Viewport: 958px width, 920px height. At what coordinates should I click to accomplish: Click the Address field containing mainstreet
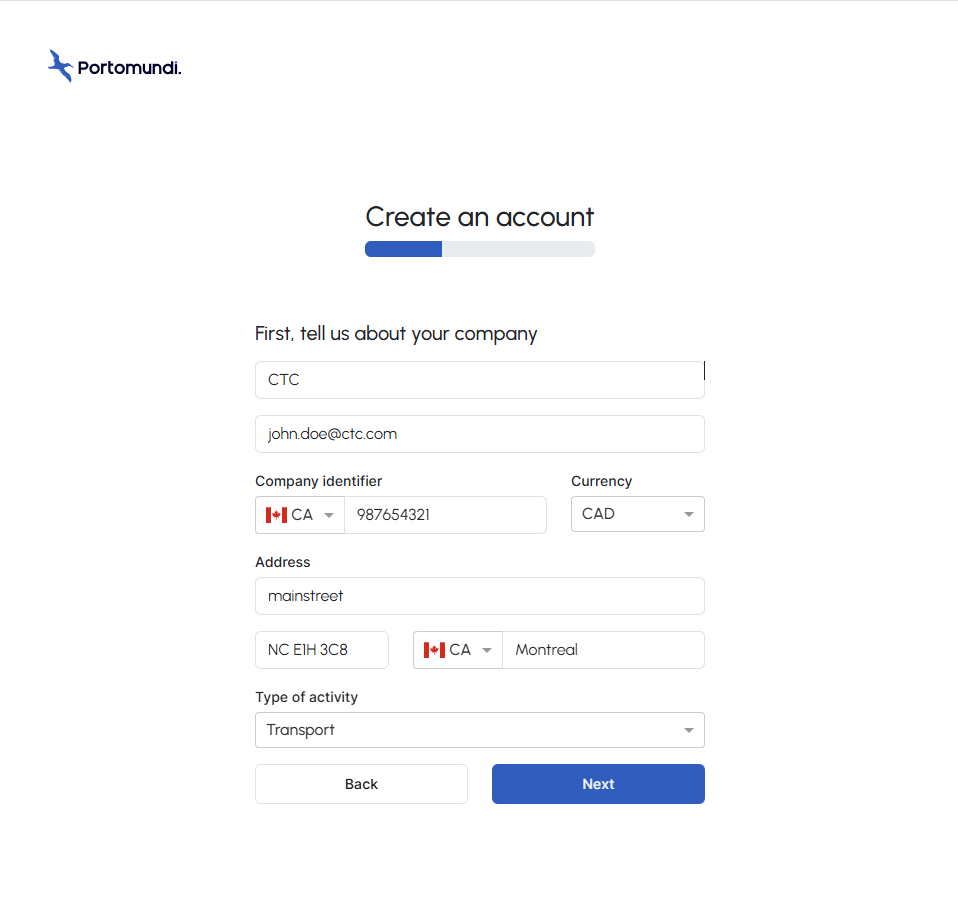[x=480, y=596]
